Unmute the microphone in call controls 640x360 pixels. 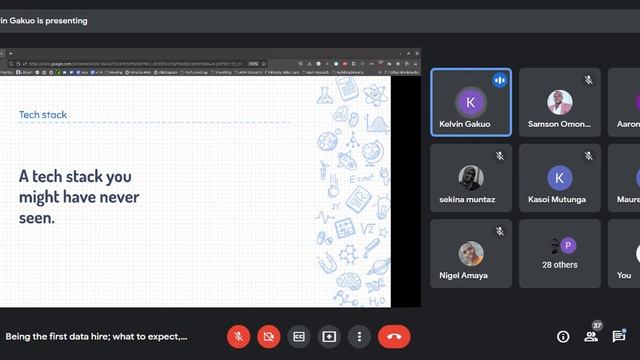click(238, 337)
